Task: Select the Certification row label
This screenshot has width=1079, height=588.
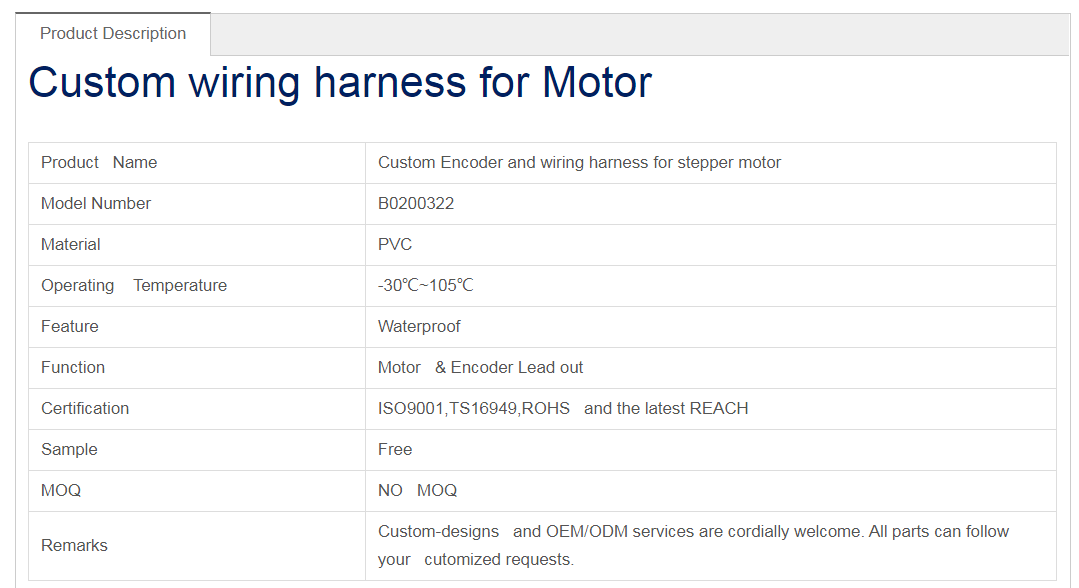Action: [x=85, y=409]
